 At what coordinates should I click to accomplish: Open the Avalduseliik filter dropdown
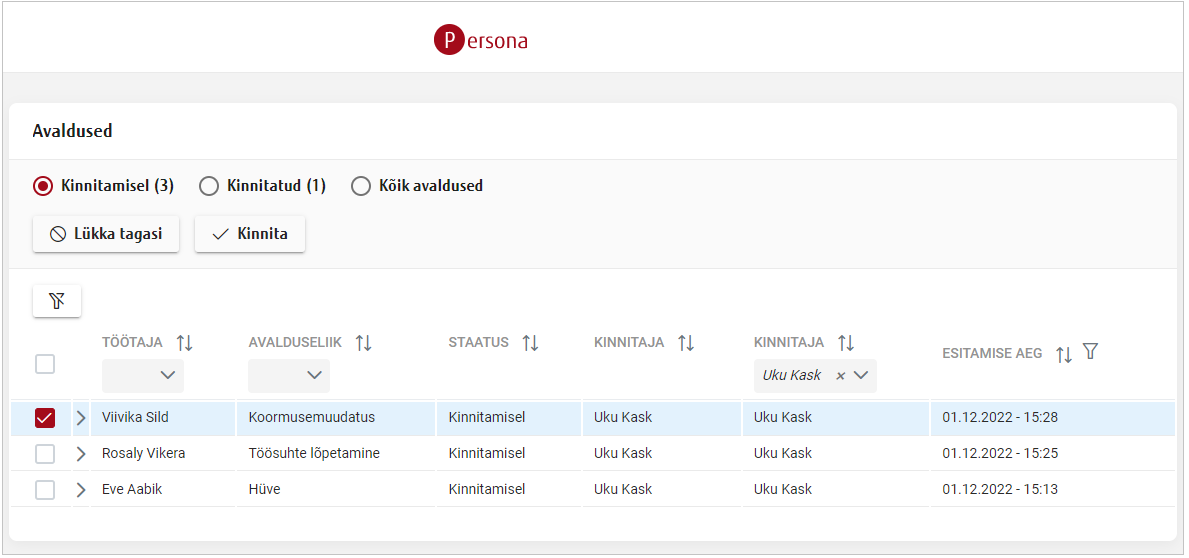[x=289, y=375]
